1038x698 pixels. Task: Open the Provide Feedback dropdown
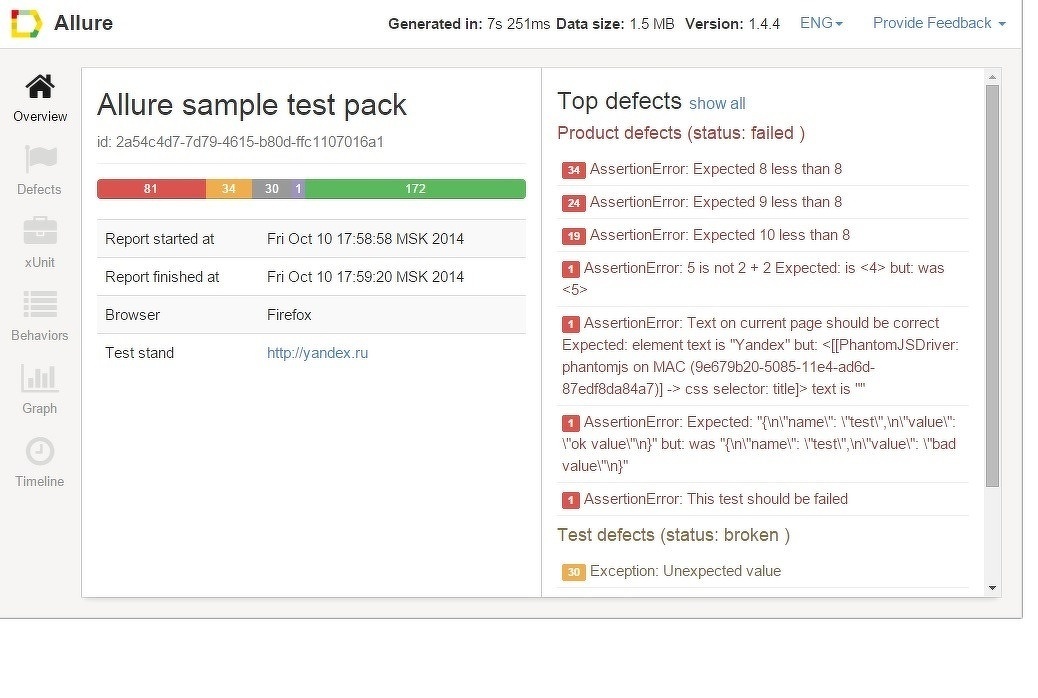tap(939, 23)
